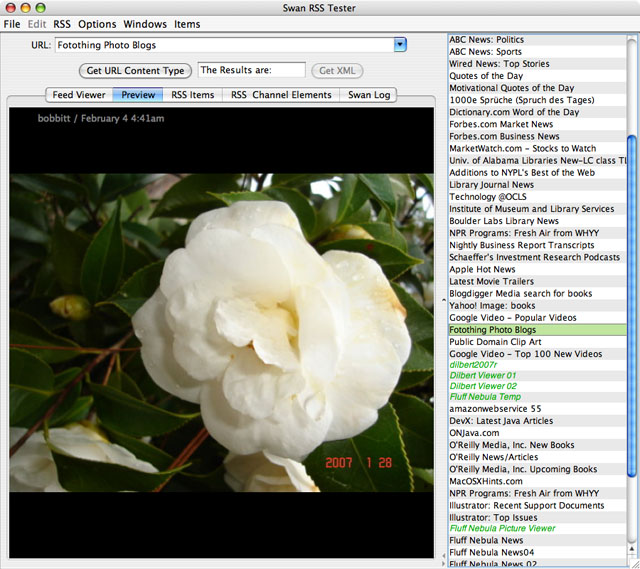Select Wired News: Top Stories feed
Viewport: 640px width, 569px height.
499,64
